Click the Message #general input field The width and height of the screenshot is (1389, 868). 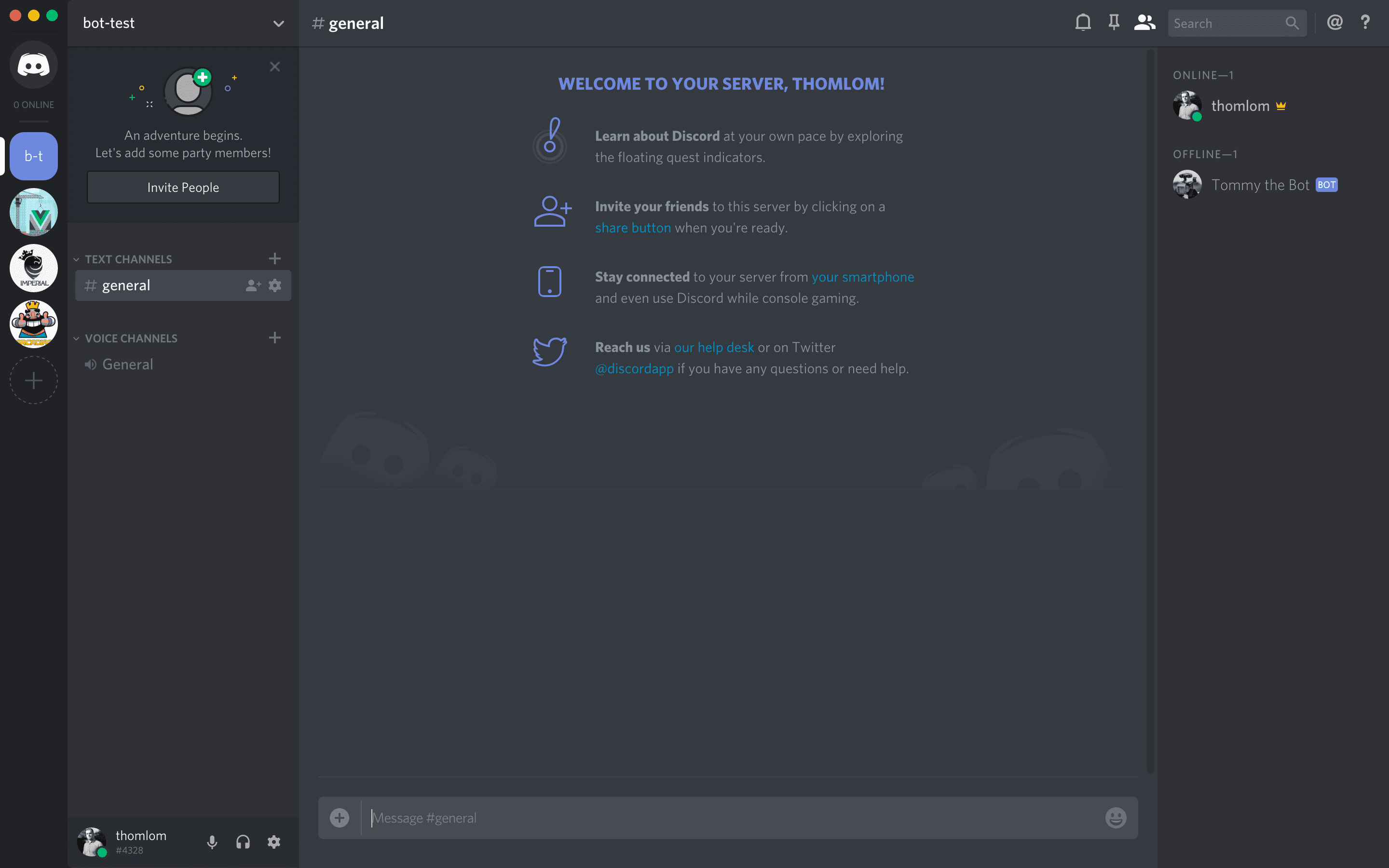(728, 818)
